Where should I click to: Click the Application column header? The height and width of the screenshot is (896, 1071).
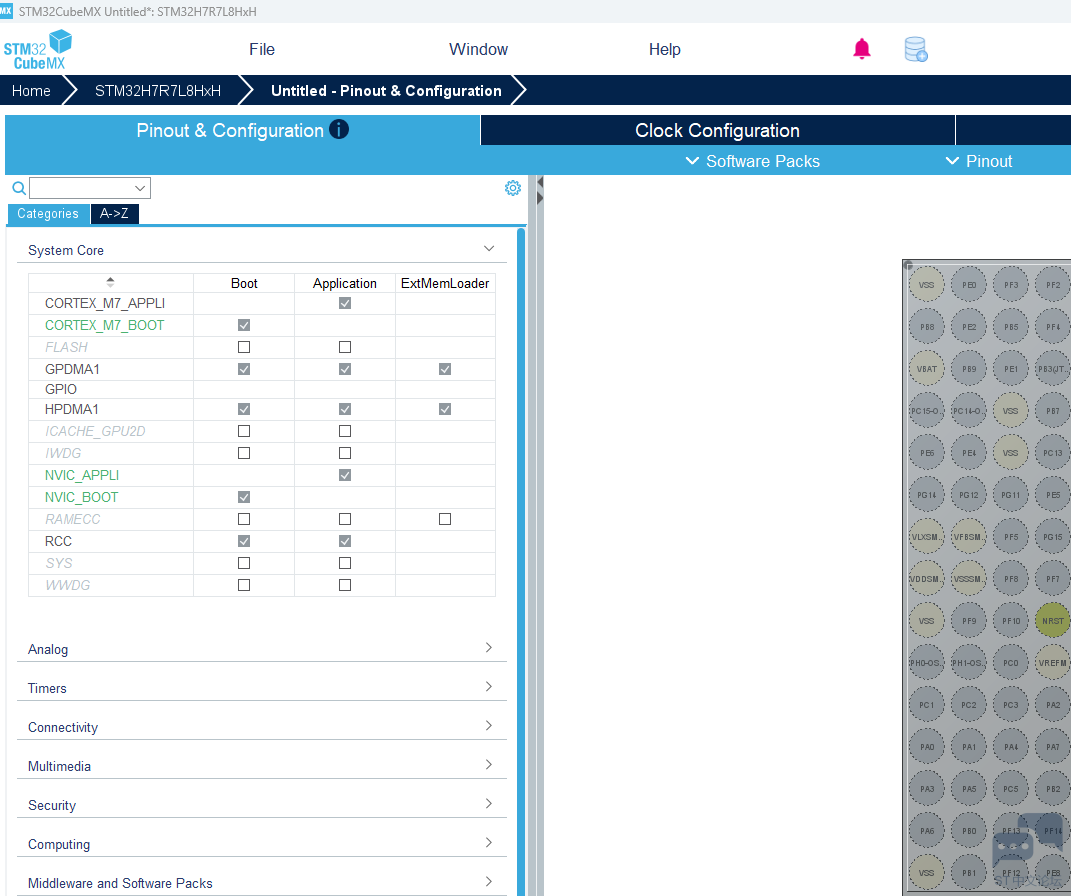click(345, 283)
